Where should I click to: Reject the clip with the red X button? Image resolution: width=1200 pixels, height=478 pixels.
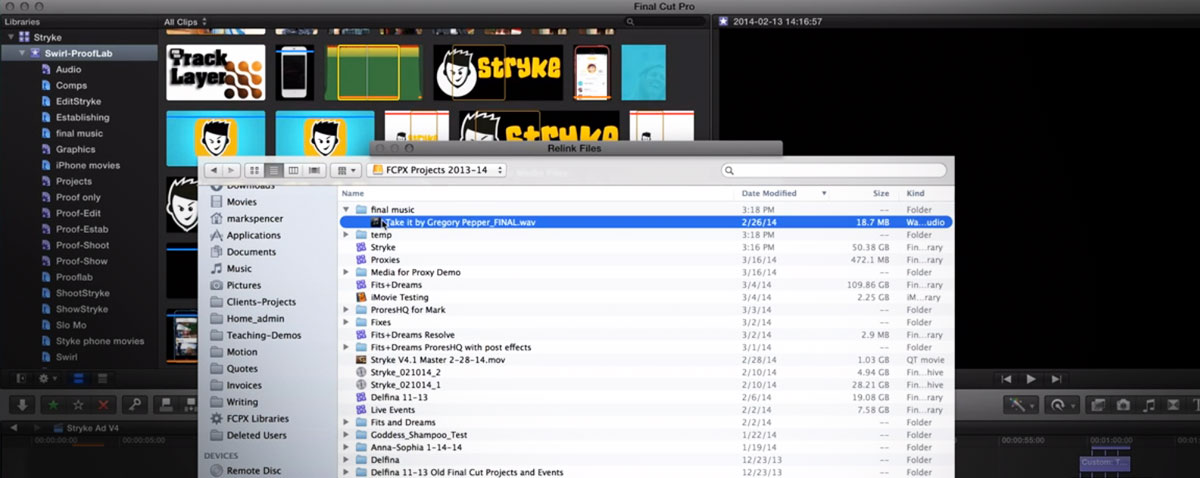point(104,405)
